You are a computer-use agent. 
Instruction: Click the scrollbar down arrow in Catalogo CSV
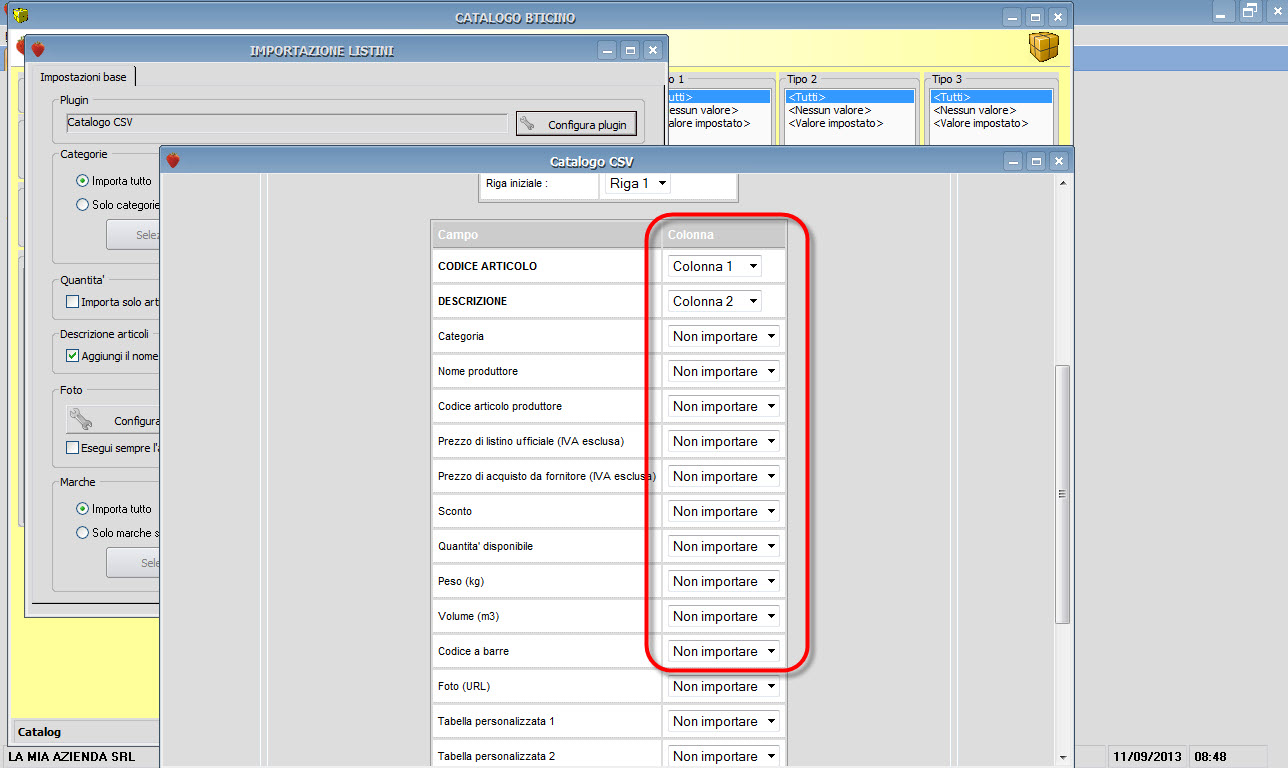(x=1063, y=757)
